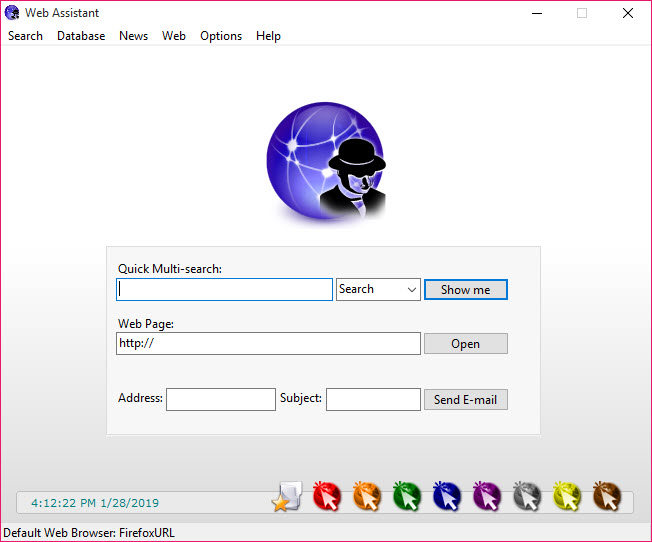
Task: Click the gray globe cursor icon
Action: tap(526, 496)
